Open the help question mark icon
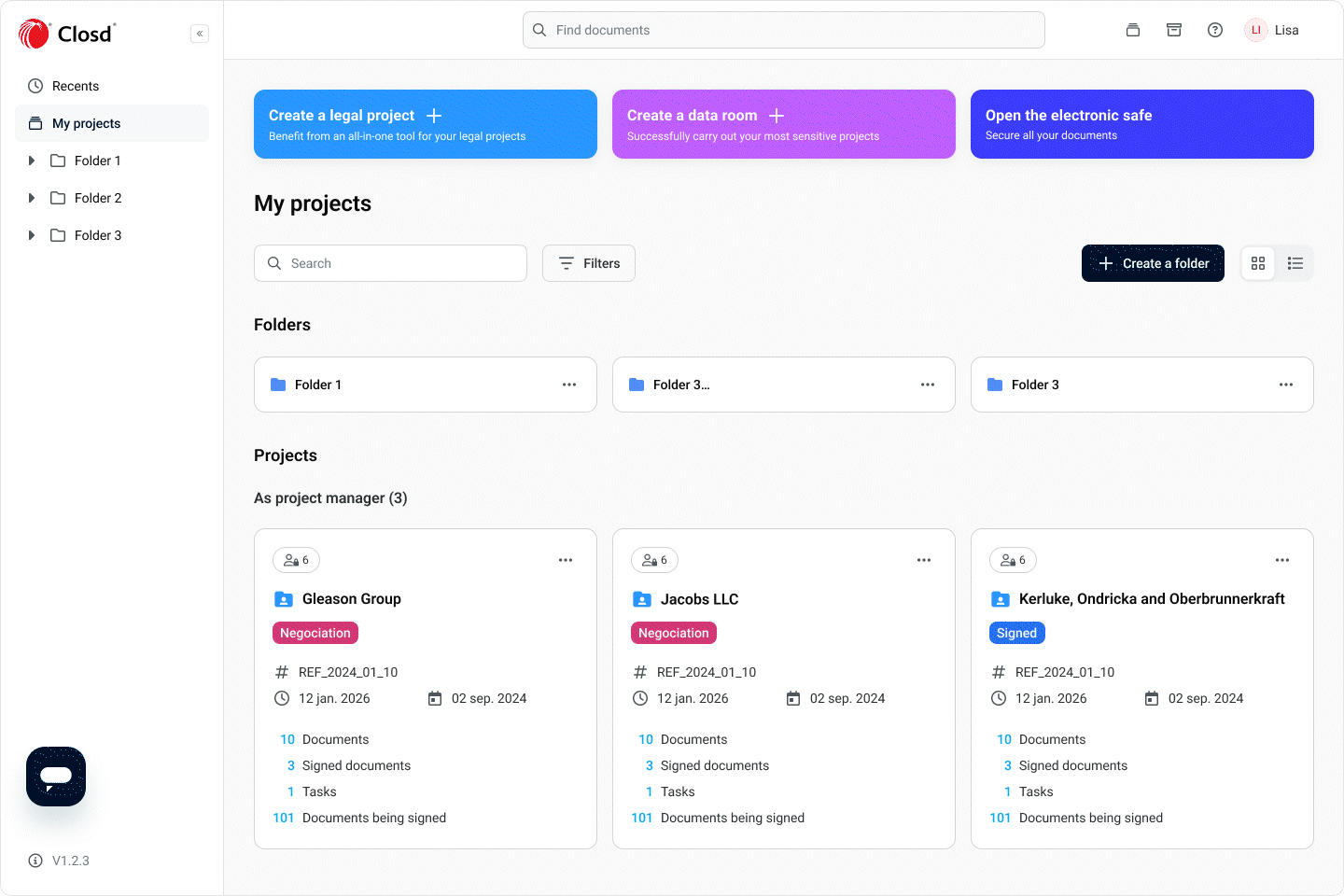The width and height of the screenshot is (1344, 896). tap(1214, 30)
